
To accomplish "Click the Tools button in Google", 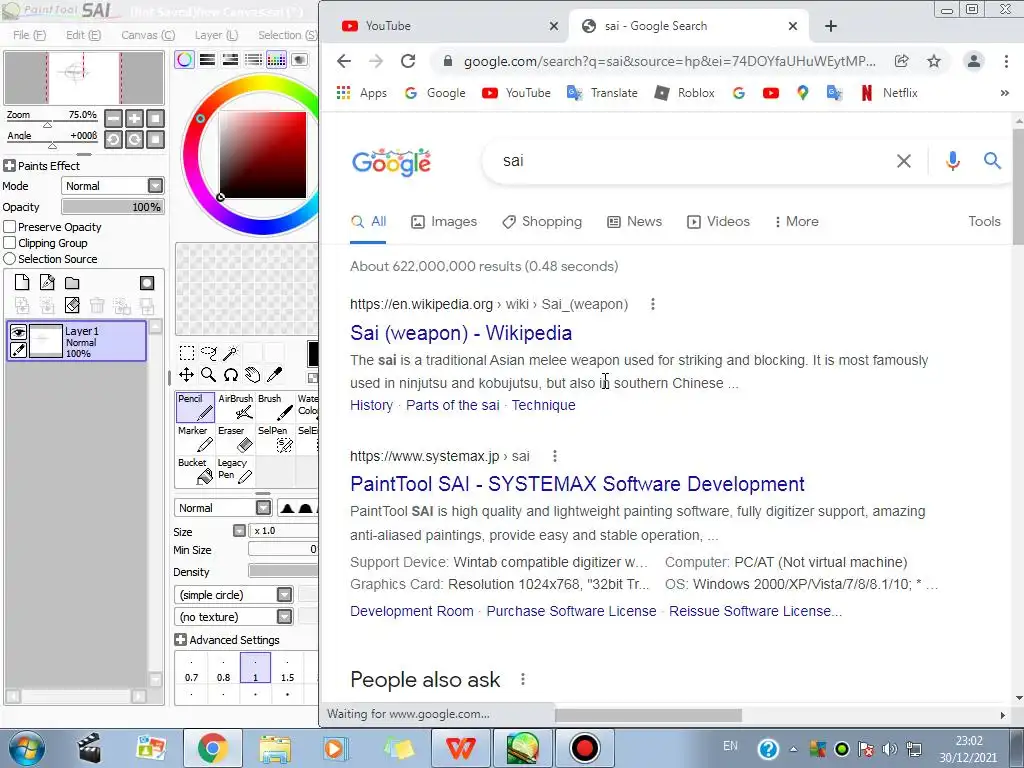I will [x=984, y=221].
